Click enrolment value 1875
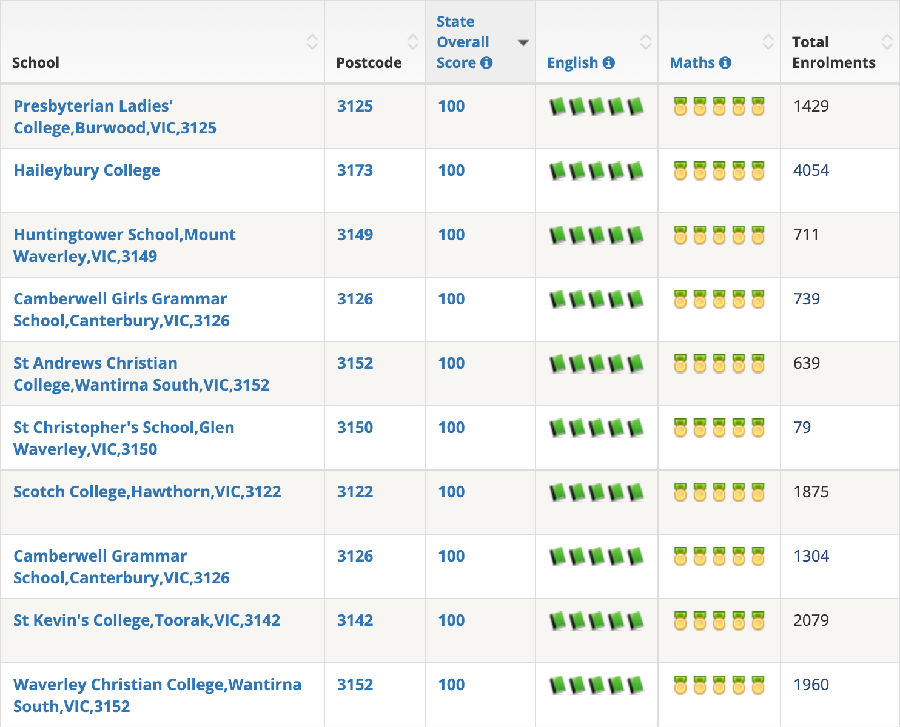This screenshot has height=727, width=900. click(x=810, y=492)
